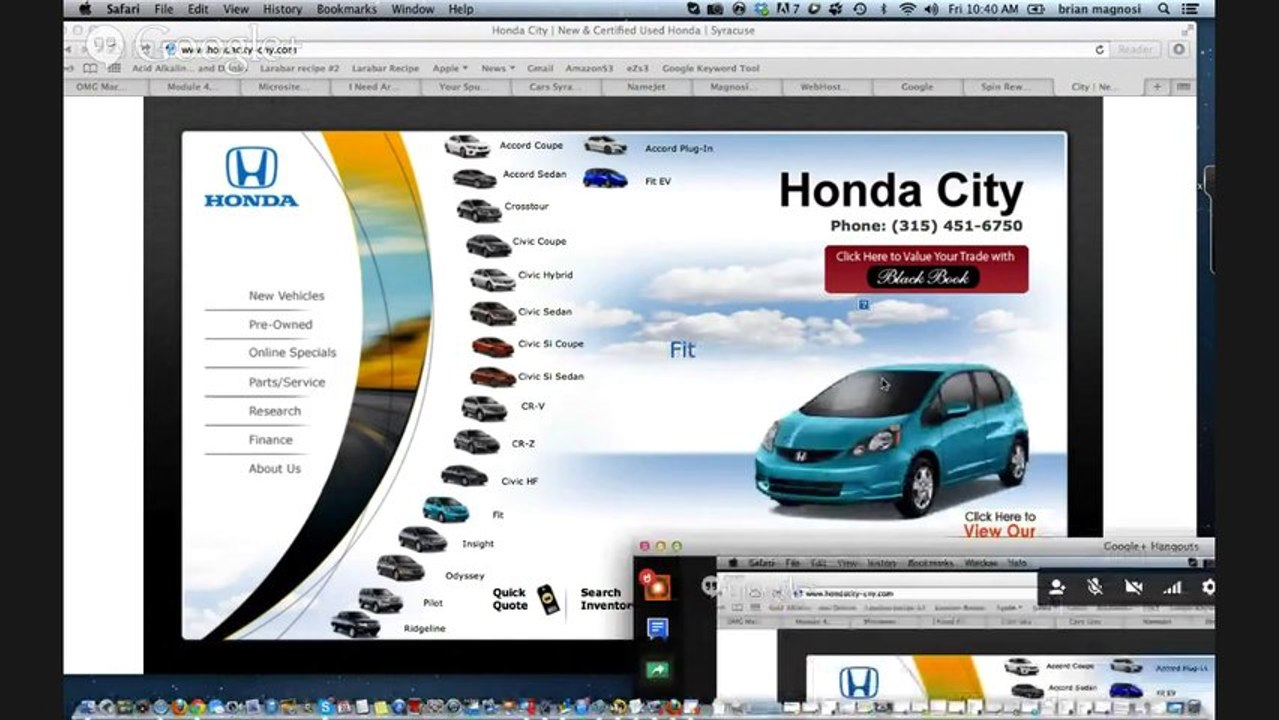Click the small blue question mark icon

coord(864,304)
